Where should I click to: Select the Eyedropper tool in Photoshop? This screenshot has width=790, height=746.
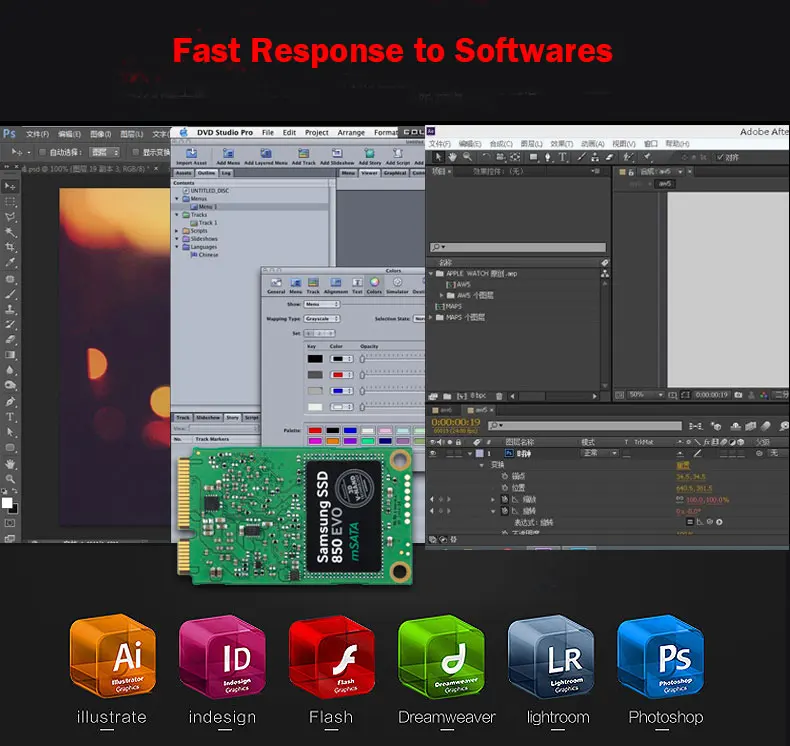point(10,262)
